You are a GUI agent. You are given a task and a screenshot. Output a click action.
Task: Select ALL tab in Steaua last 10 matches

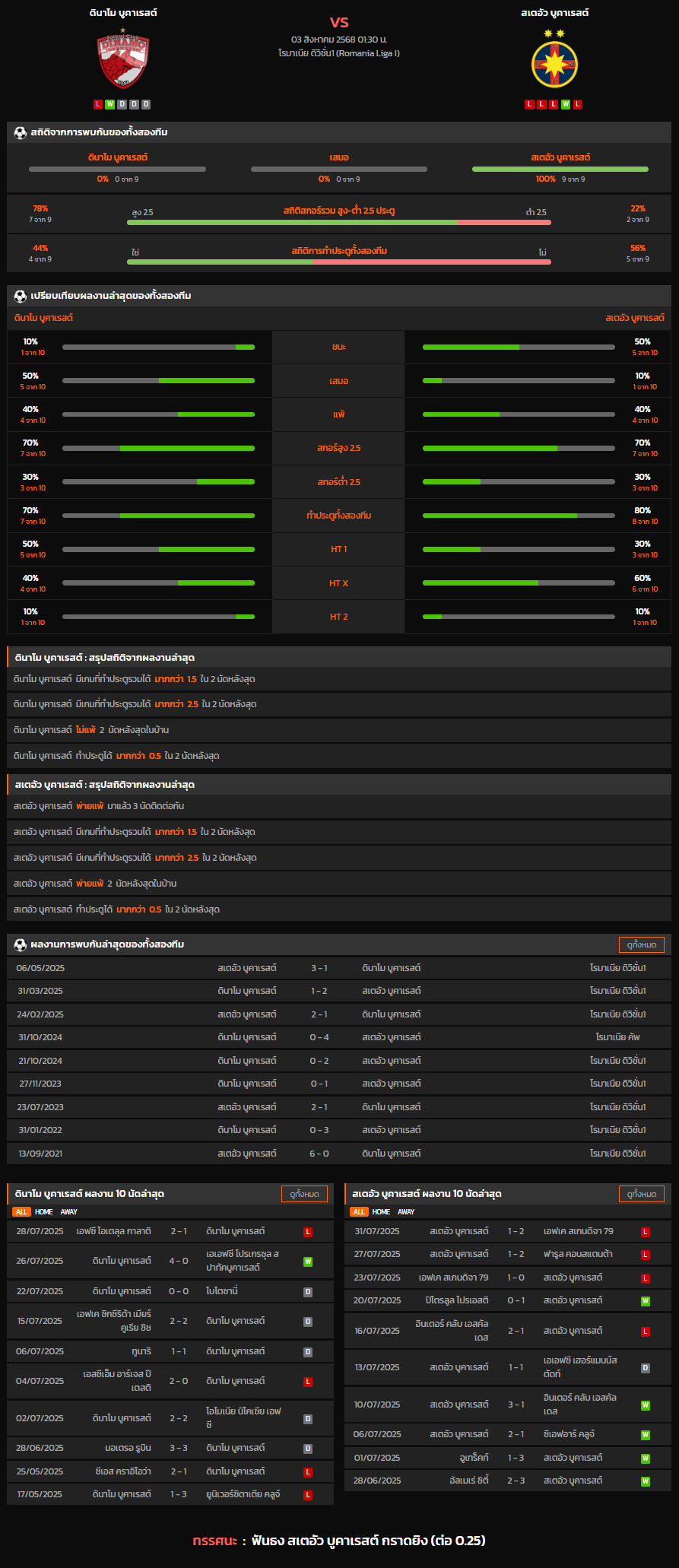[359, 1212]
